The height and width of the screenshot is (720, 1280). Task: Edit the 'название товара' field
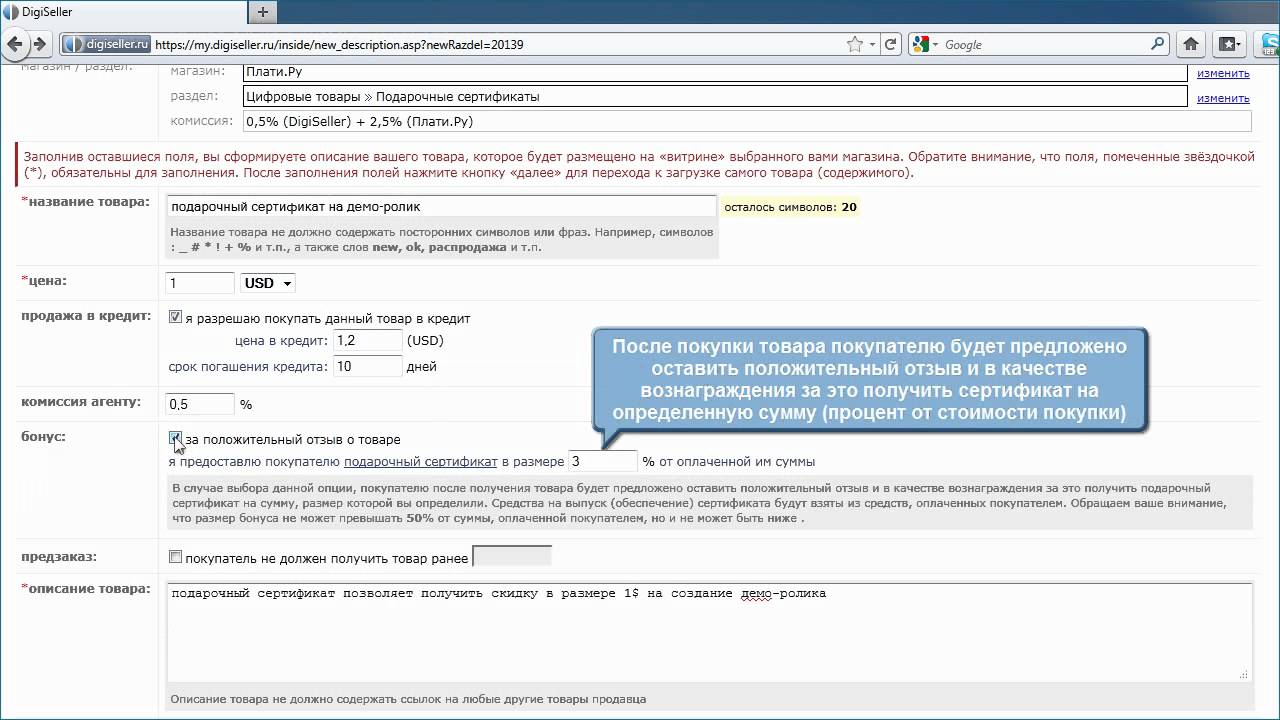(441, 207)
